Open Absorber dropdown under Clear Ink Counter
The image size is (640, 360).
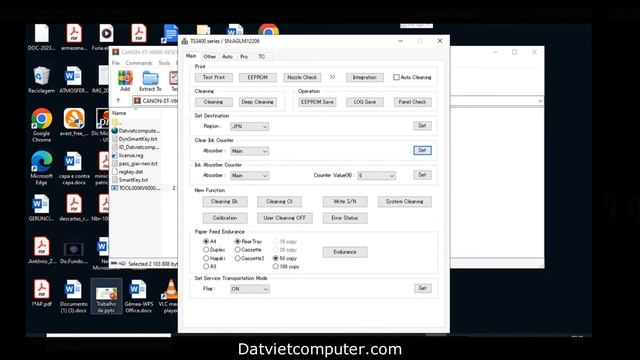249,151
